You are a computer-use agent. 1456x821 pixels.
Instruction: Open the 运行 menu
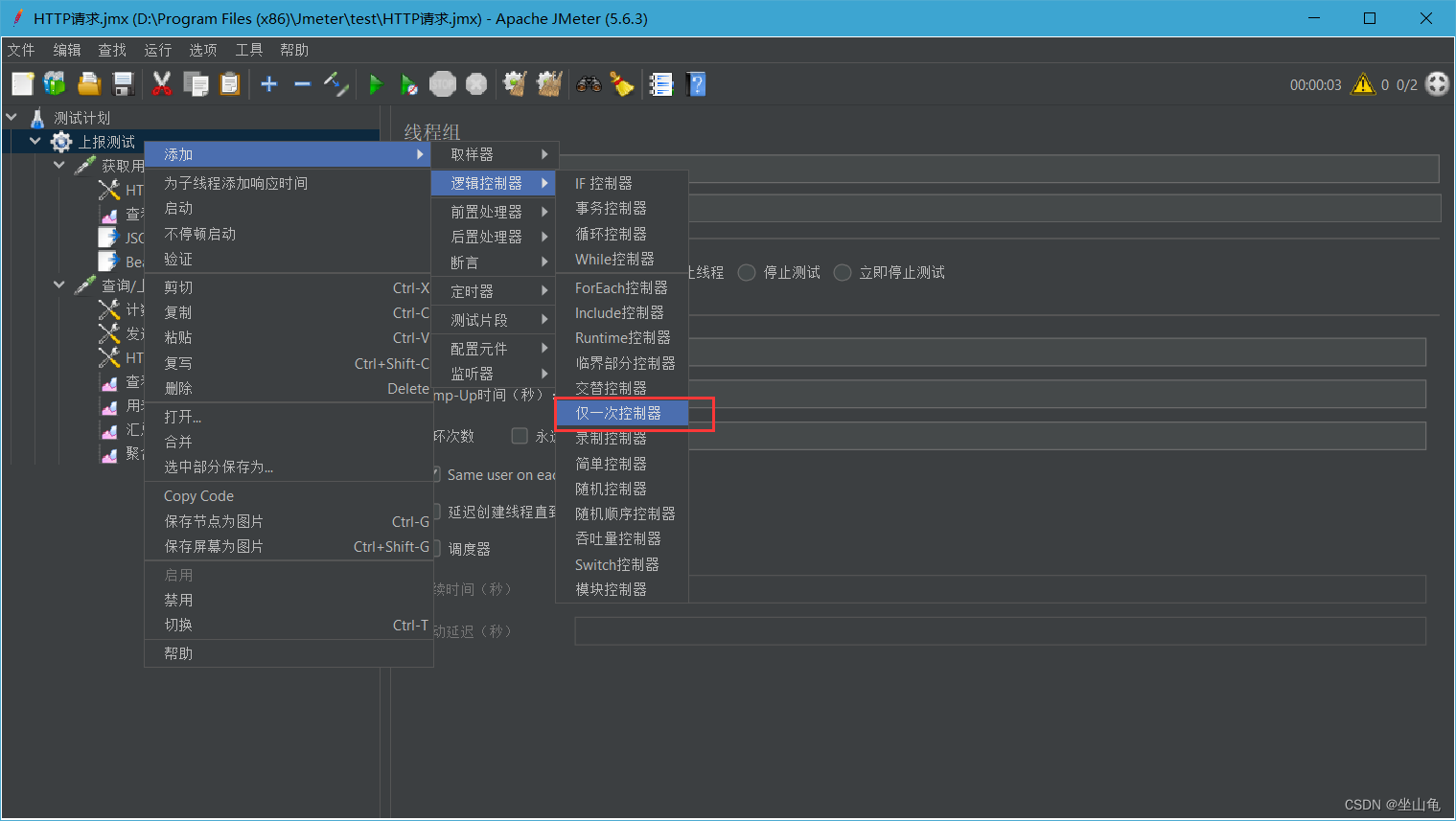coord(158,50)
